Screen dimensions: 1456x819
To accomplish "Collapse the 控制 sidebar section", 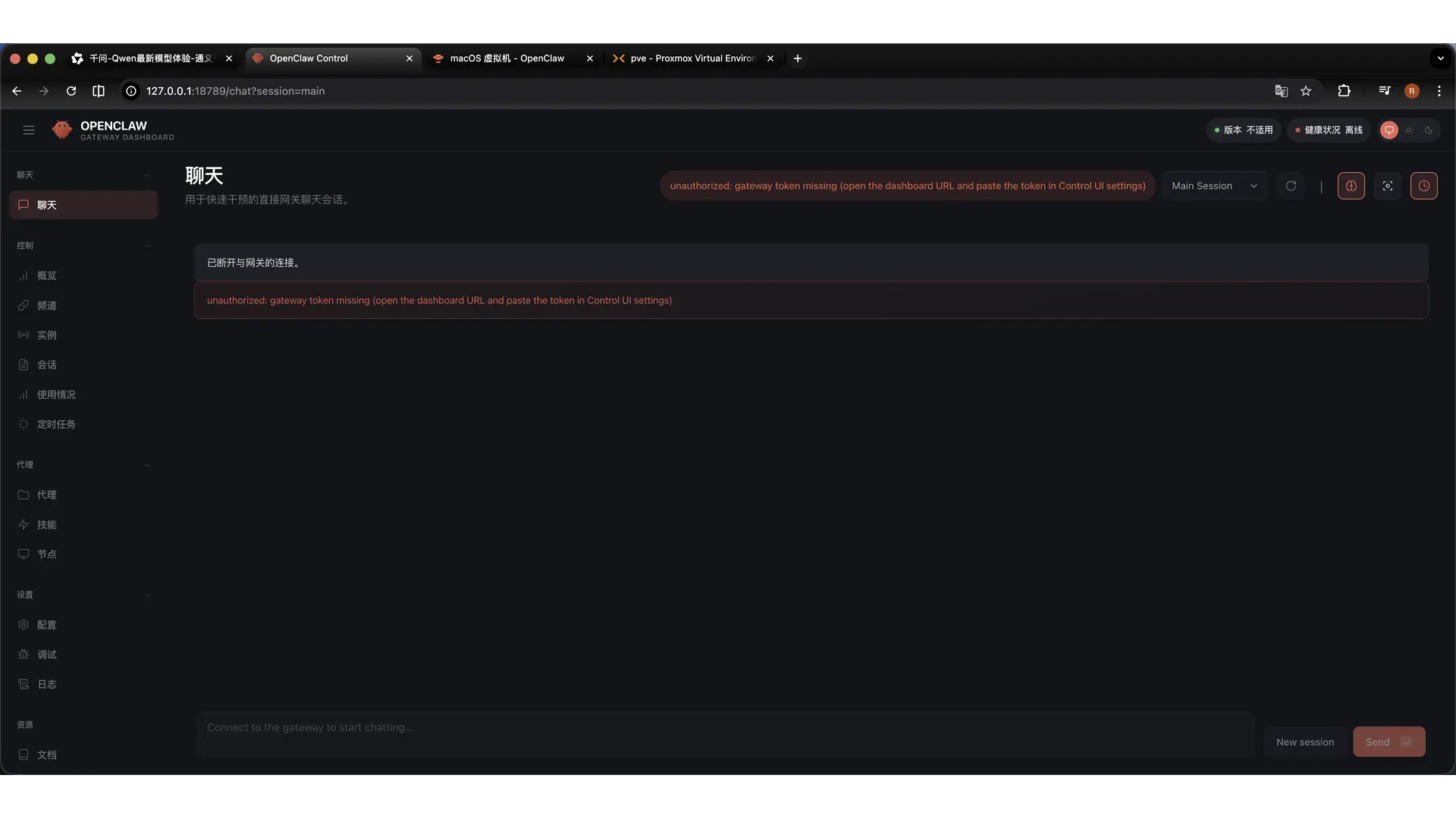I will pyautogui.click(x=147, y=246).
